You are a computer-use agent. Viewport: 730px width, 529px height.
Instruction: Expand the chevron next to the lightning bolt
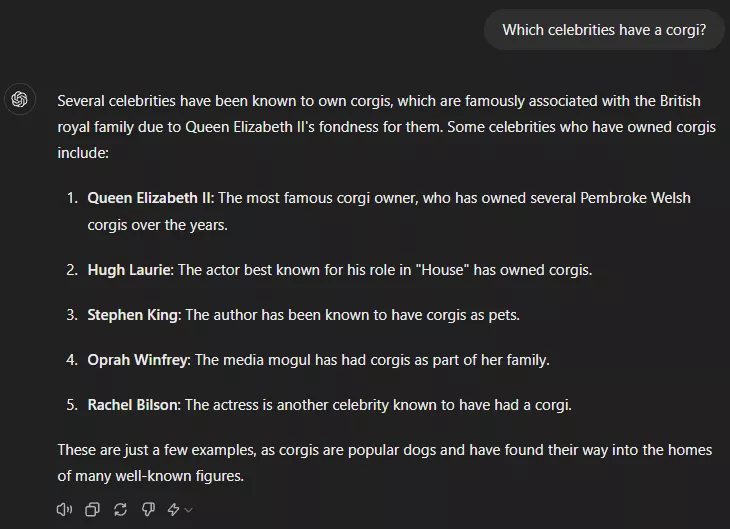tap(189, 510)
